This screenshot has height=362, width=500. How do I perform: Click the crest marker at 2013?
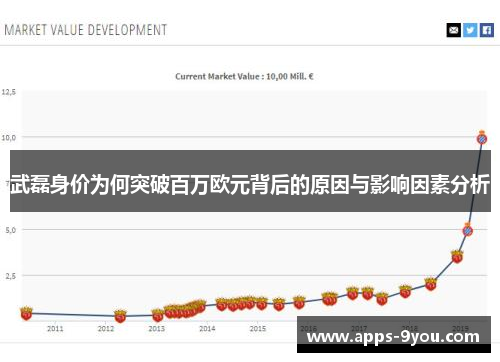point(158,315)
